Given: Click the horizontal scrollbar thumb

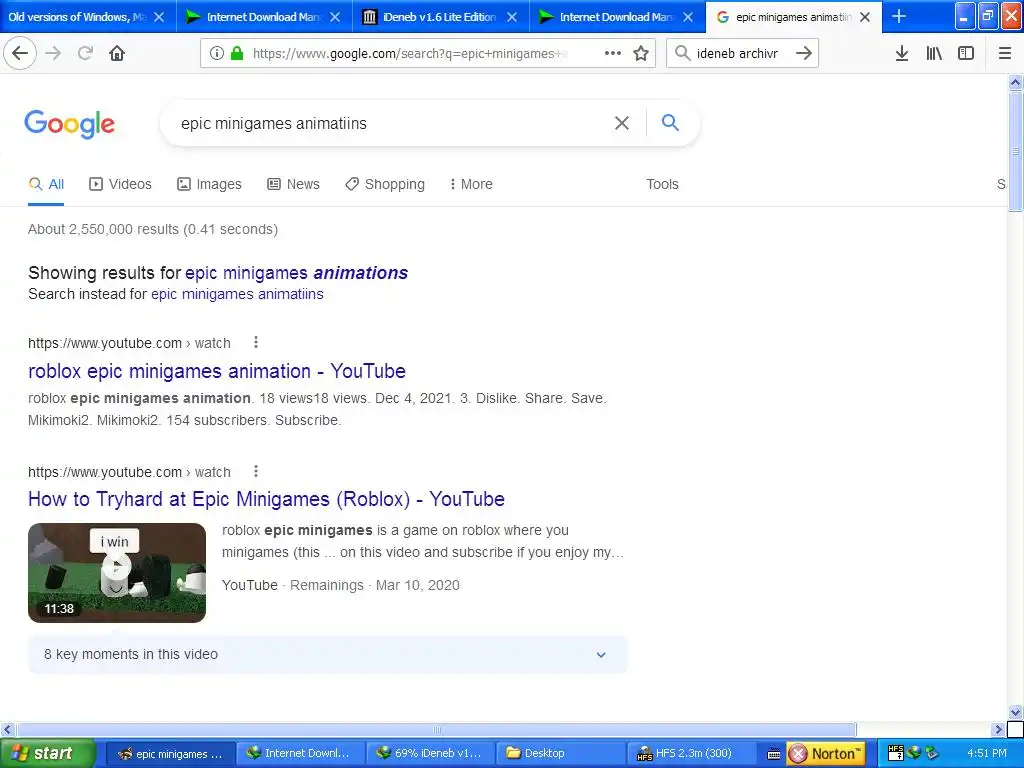Looking at the screenshot, I should pyautogui.click(x=436, y=729).
